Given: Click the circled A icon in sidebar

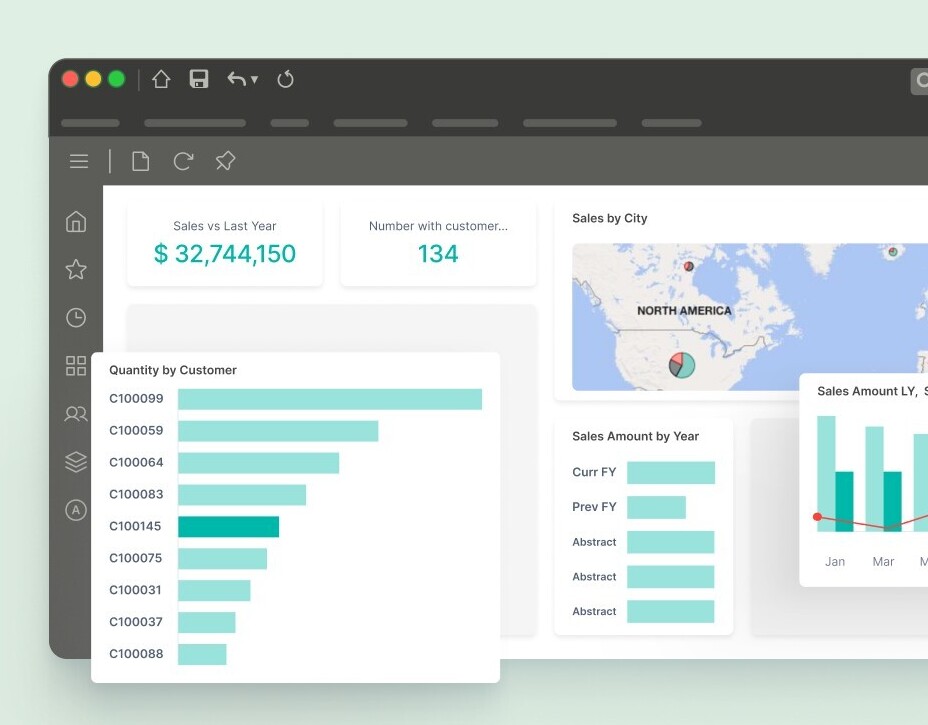Looking at the screenshot, I should (76, 510).
